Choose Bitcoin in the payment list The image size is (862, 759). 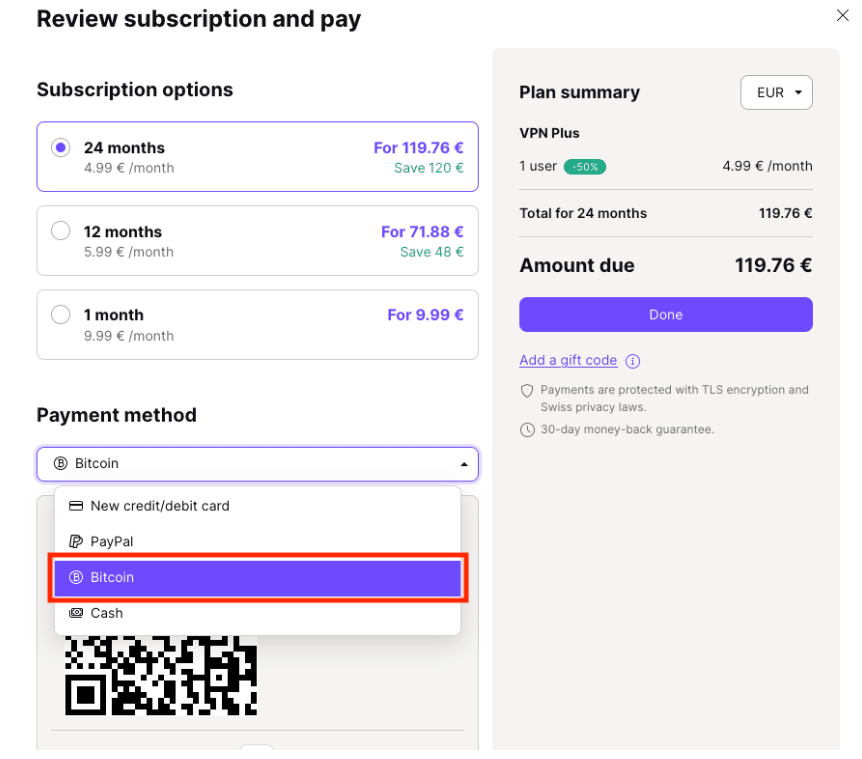click(257, 577)
